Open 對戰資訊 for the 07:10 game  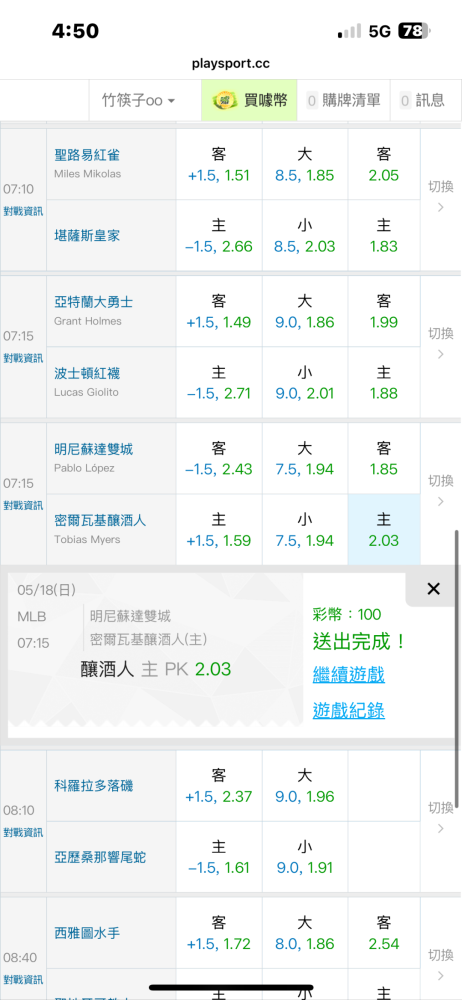pos(23,211)
